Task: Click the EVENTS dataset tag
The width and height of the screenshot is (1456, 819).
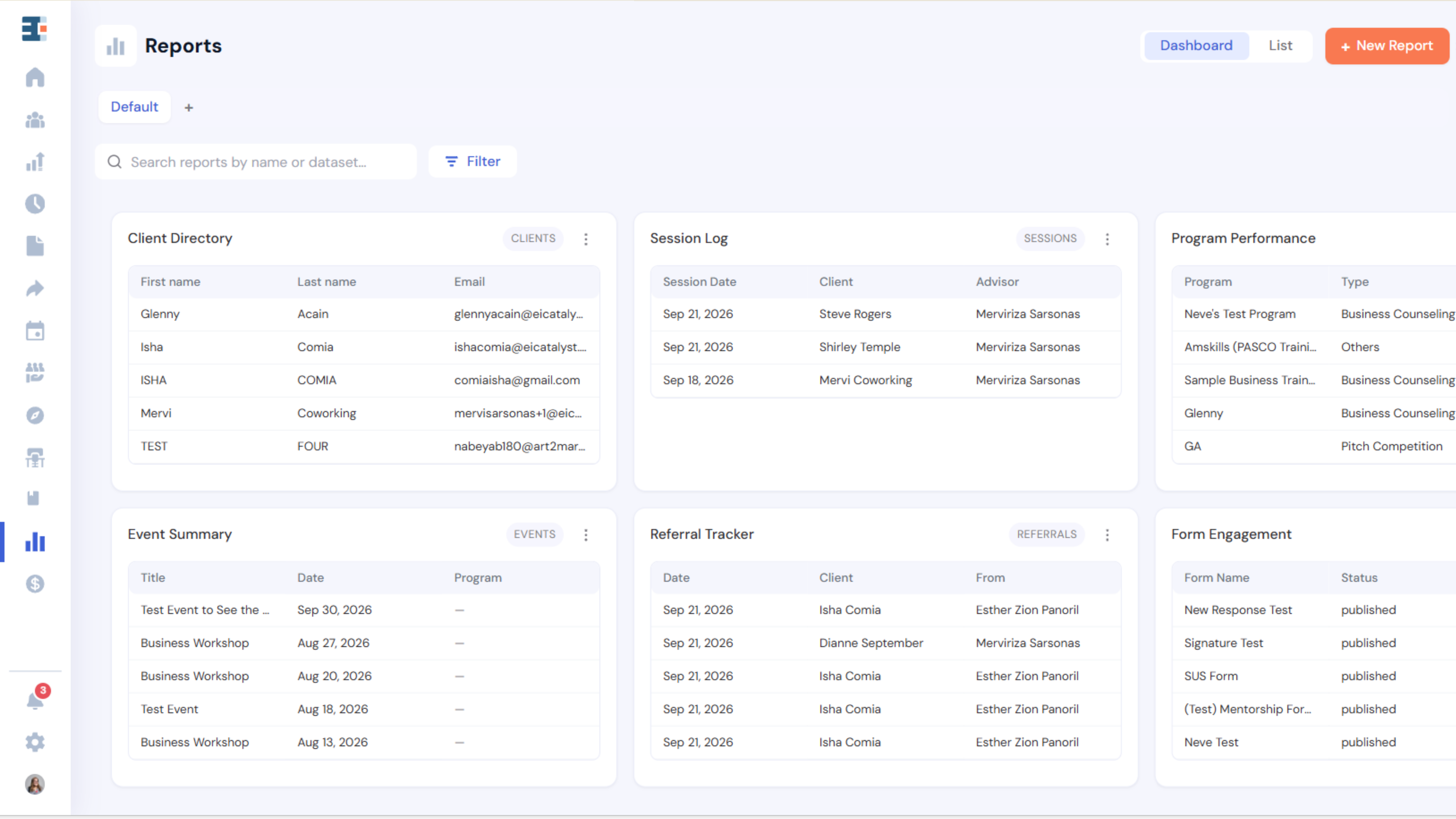Action: tap(535, 534)
